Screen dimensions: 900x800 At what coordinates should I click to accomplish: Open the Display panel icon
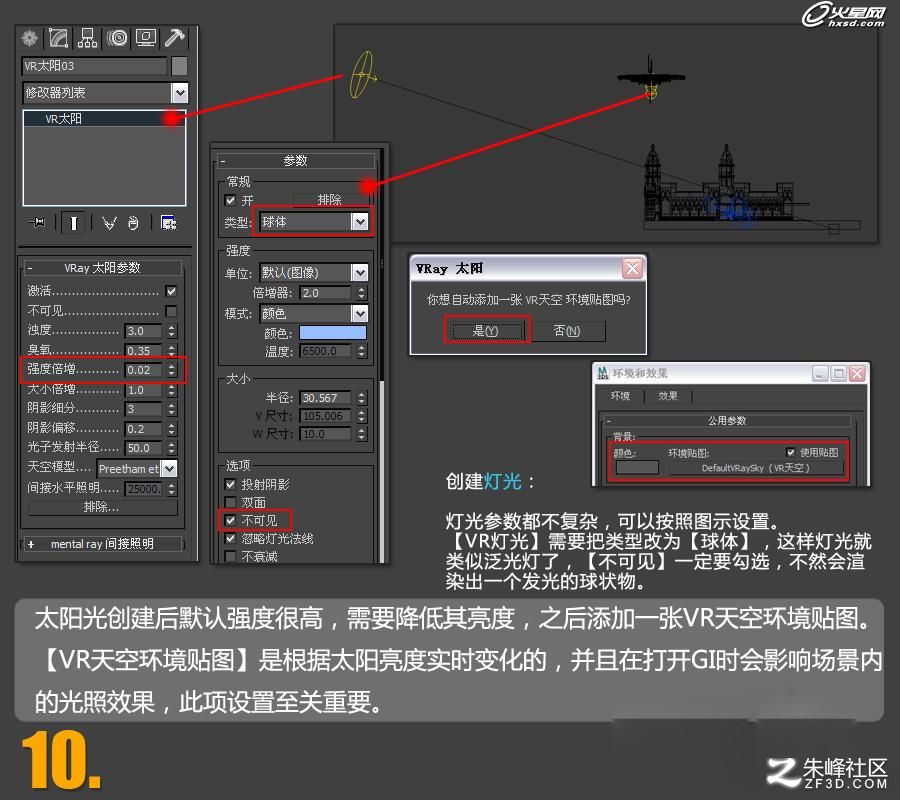click(146, 38)
